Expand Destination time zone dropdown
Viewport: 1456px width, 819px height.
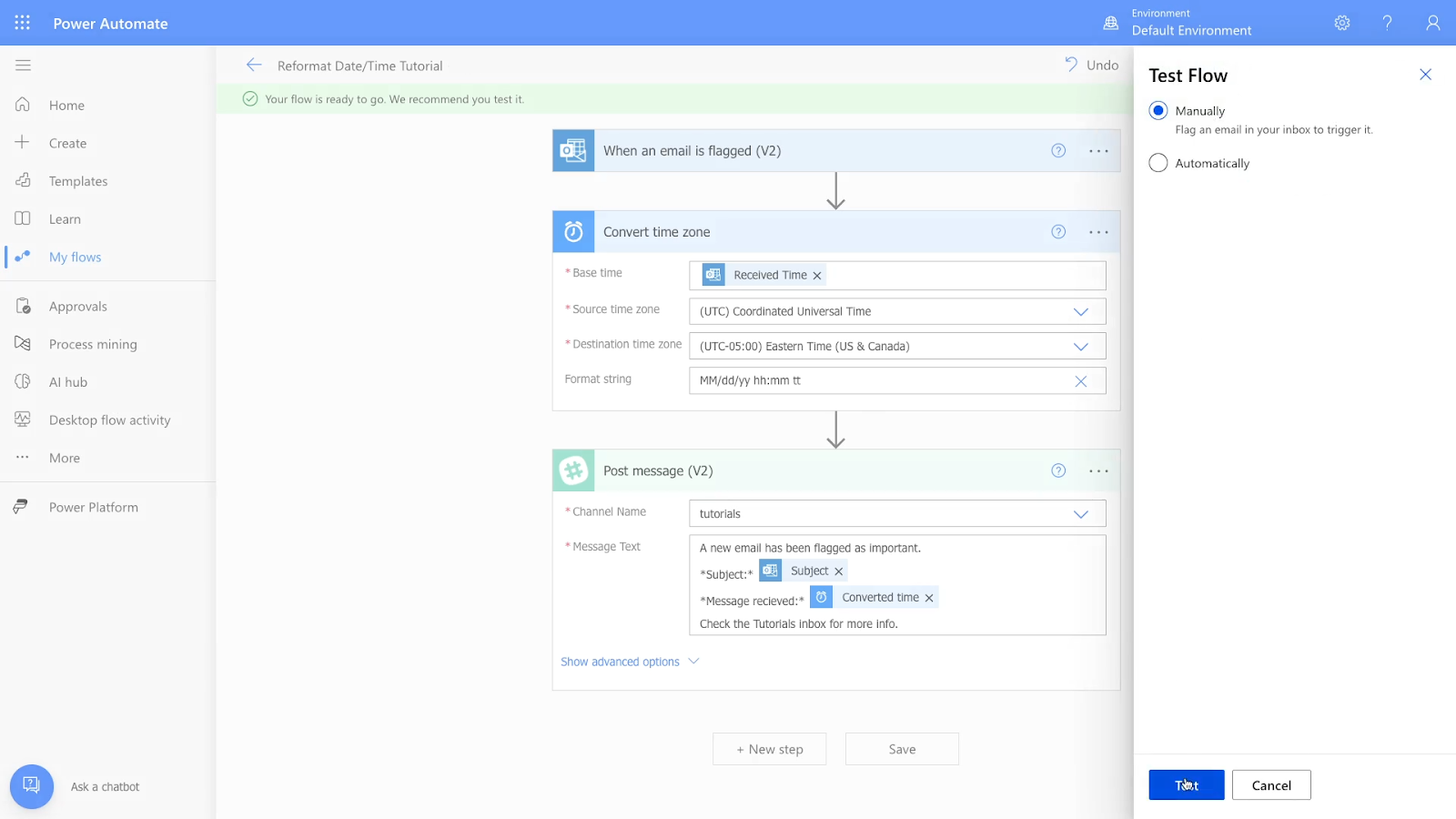pyautogui.click(x=1081, y=347)
